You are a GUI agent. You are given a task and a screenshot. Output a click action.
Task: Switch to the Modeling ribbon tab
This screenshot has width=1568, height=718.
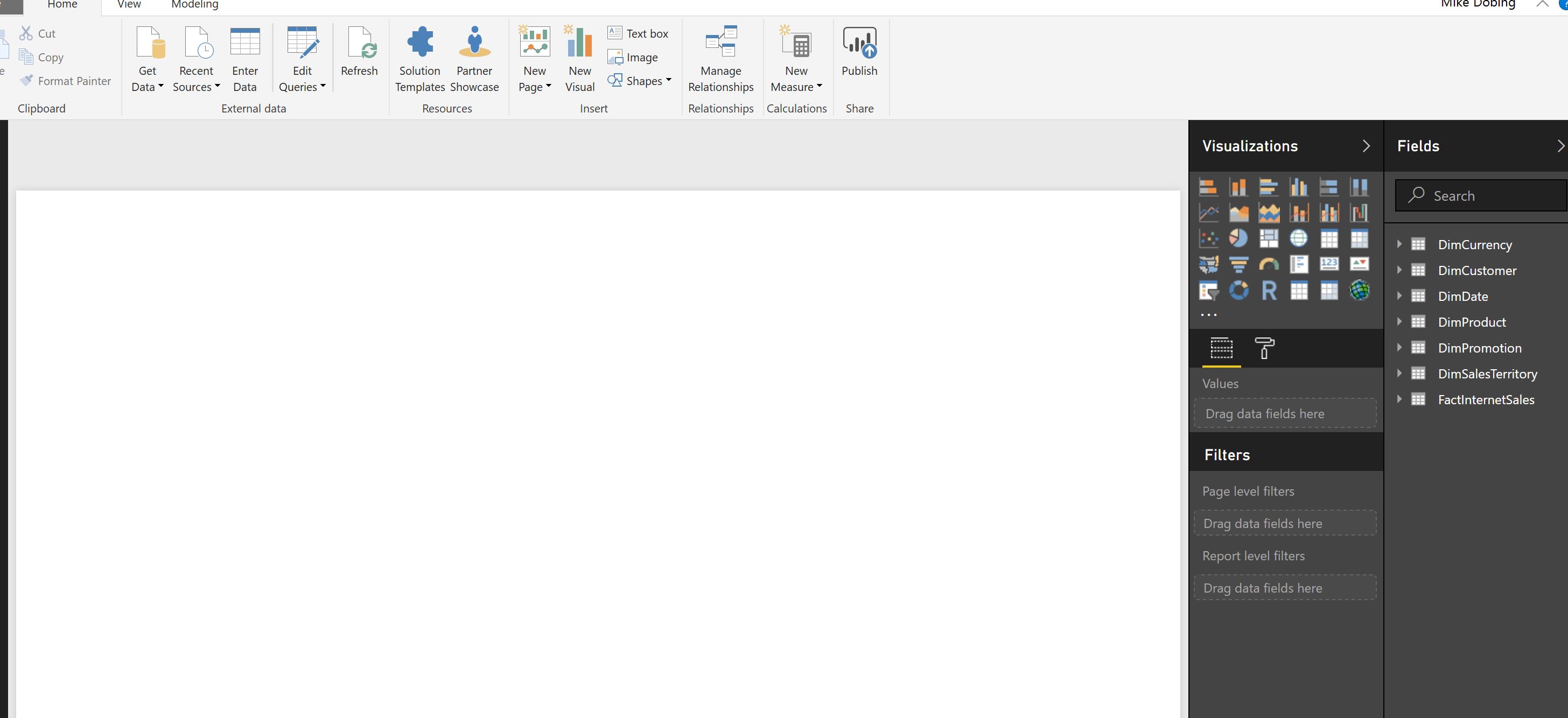(x=195, y=5)
